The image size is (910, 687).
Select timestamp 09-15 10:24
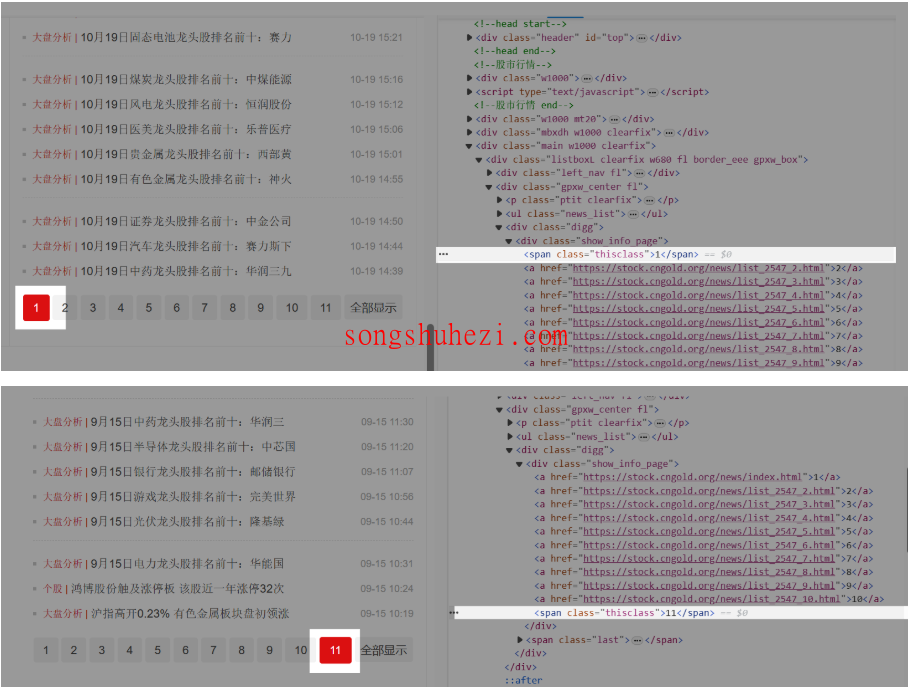pyautogui.click(x=387, y=589)
